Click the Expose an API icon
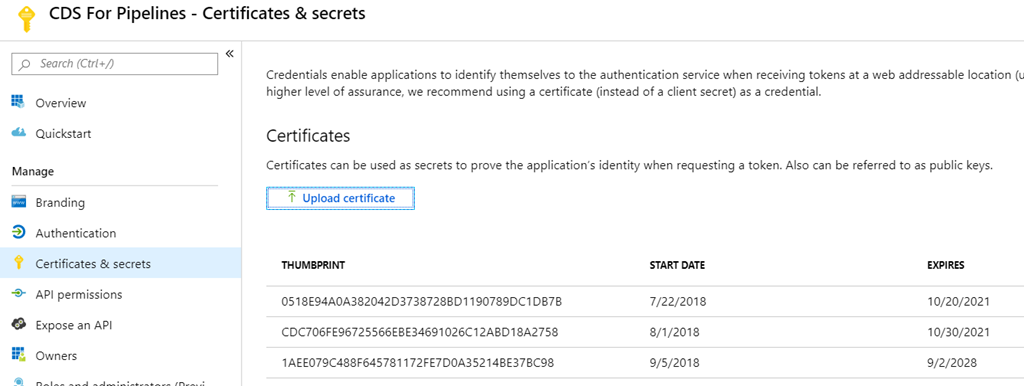This screenshot has height=386, width=1024. (18, 325)
